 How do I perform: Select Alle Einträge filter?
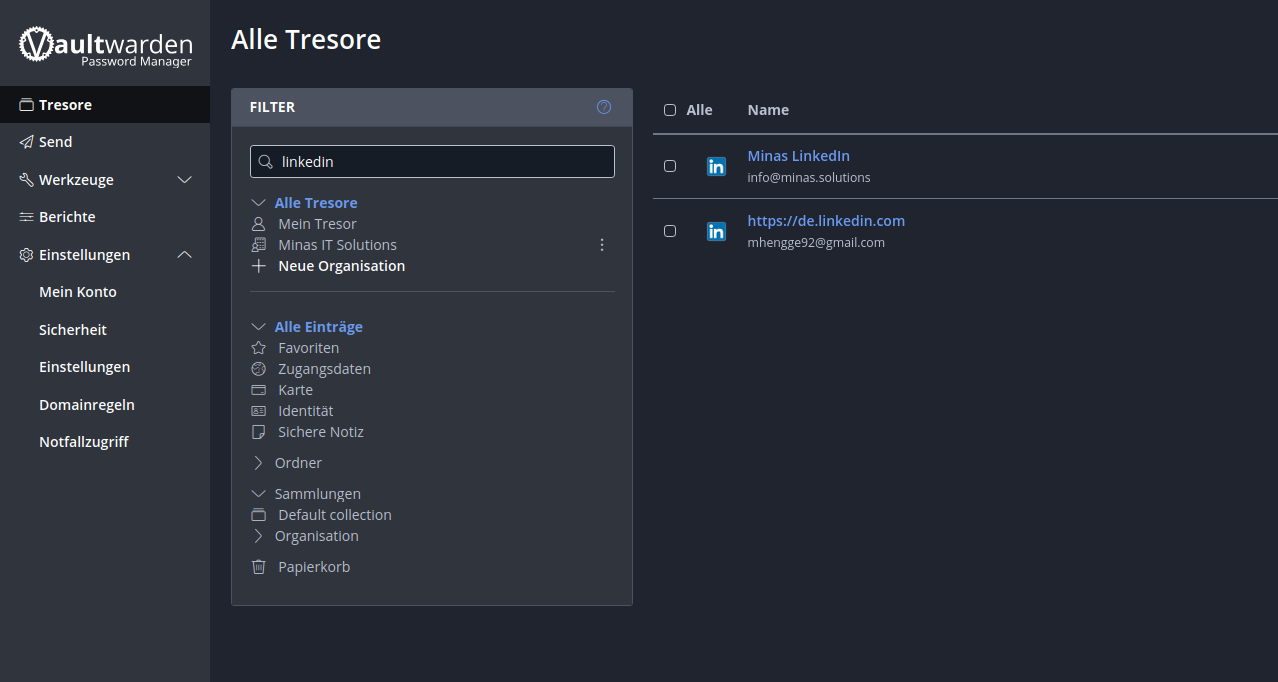click(x=319, y=327)
